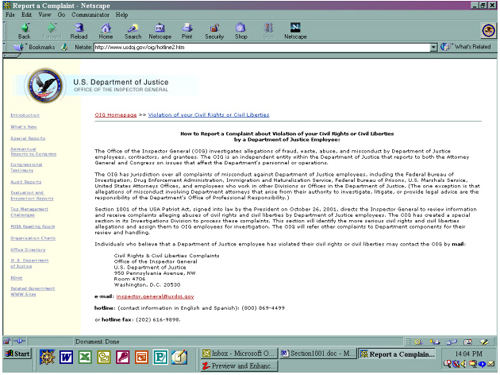
Task: Launch Access key icon in quick launch
Action: (123, 358)
